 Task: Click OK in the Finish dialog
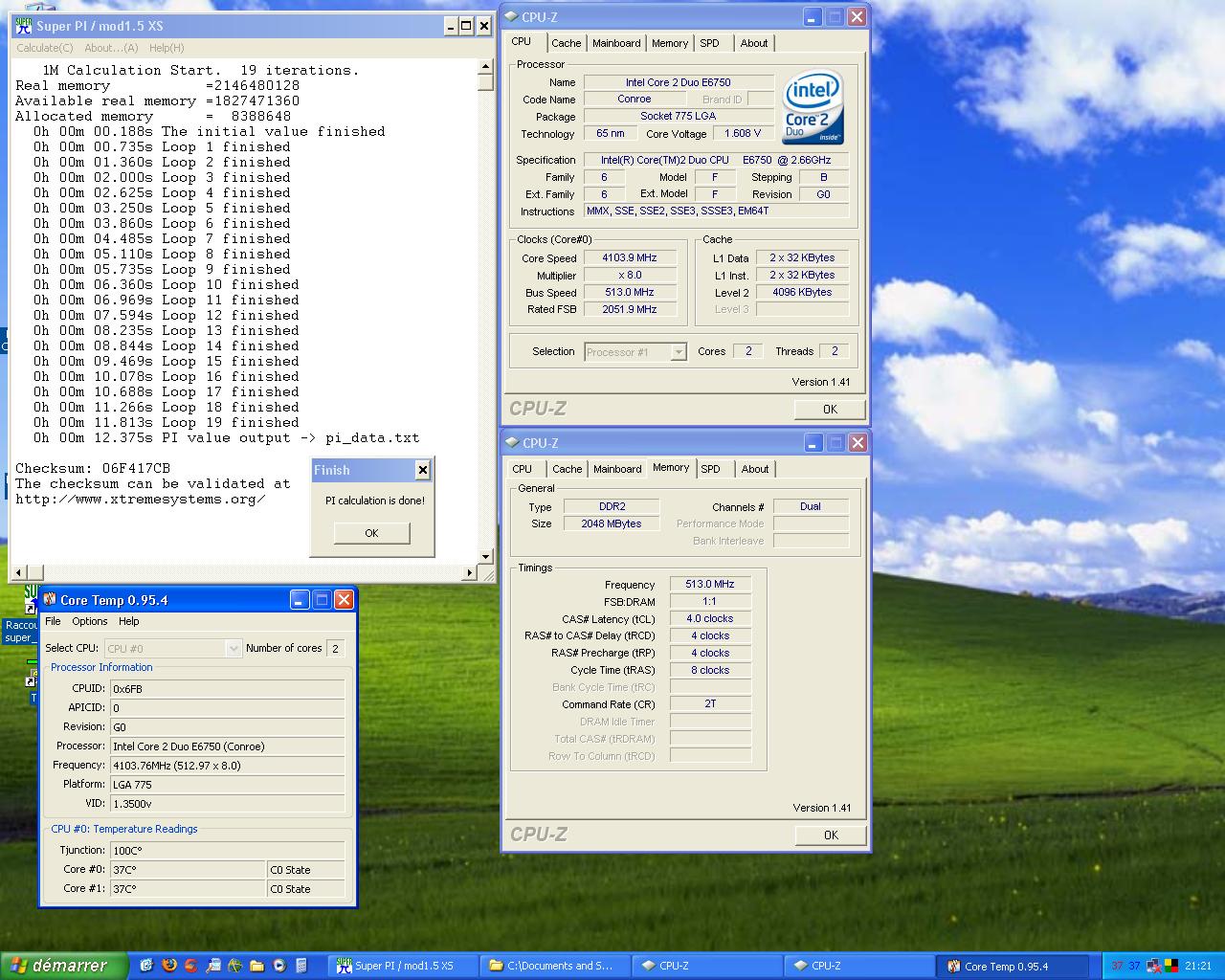[371, 533]
